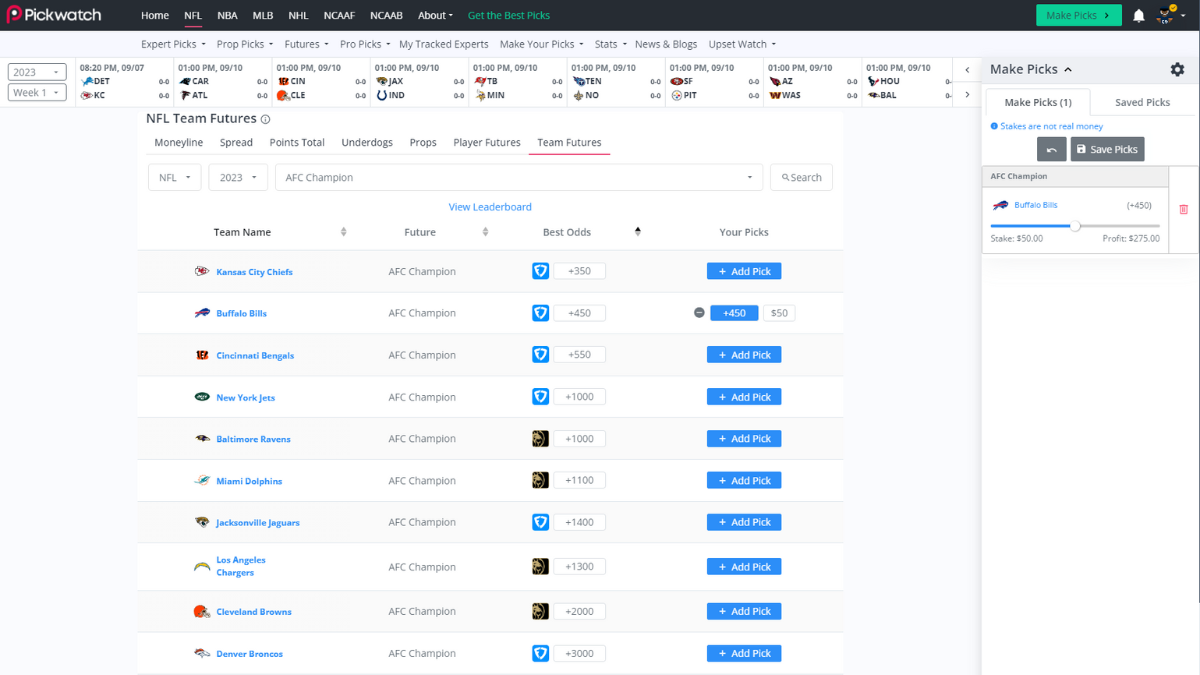The image size is (1200, 675).
Task: Expand the About menu
Action: [x=435, y=15]
